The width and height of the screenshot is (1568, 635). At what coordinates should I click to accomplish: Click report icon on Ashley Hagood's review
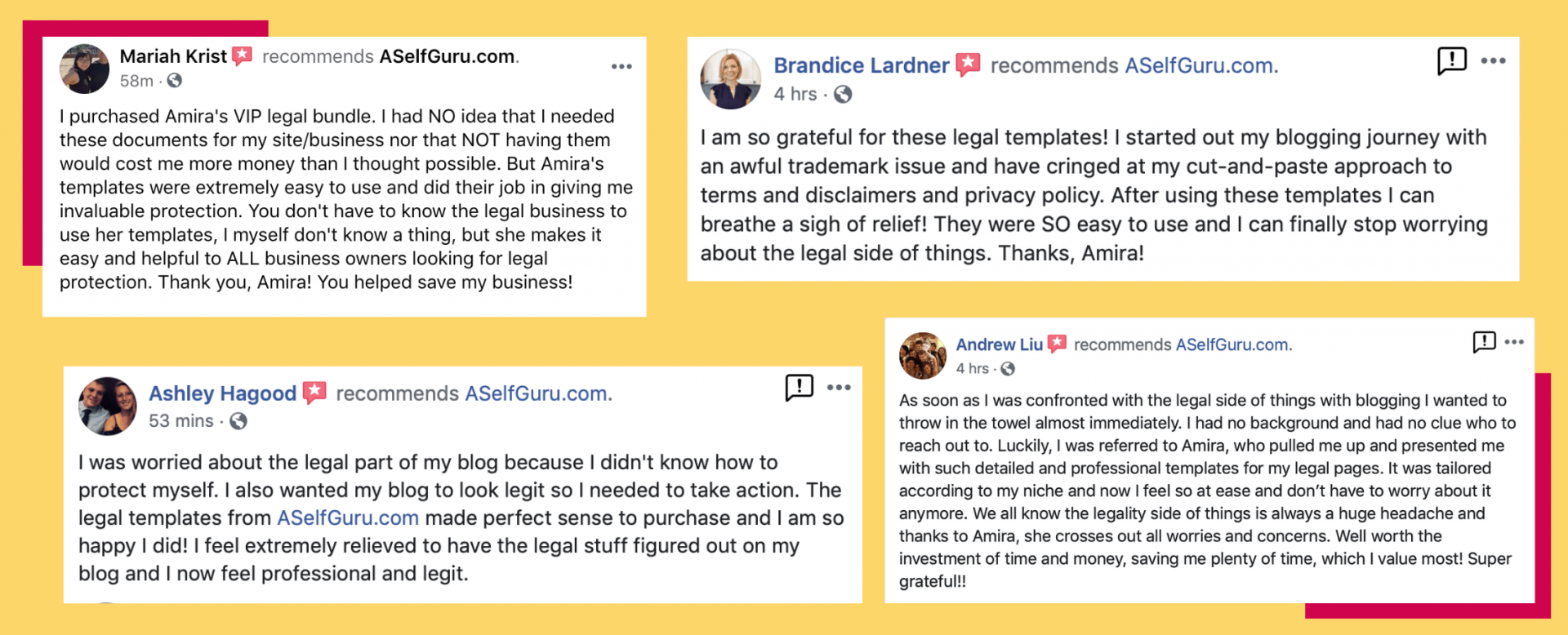[x=799, y=387]
